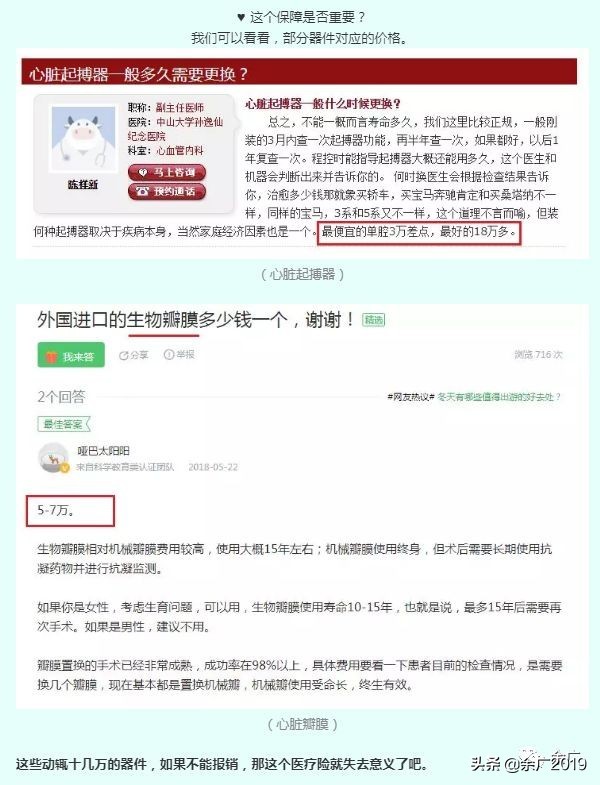Click the 马上咨询 consult button
Screen dimensions: 600x785
click(167, 172)
